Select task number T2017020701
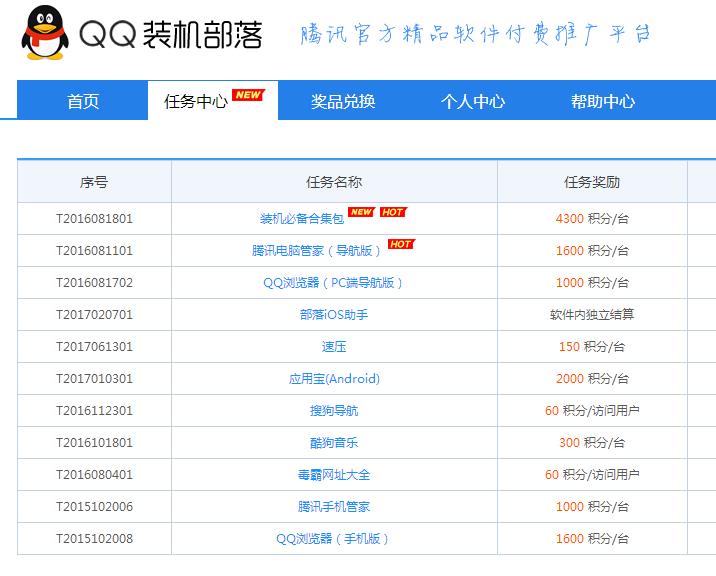The width and height of the screenshot is (716, 576). click(x=94, y=315)
